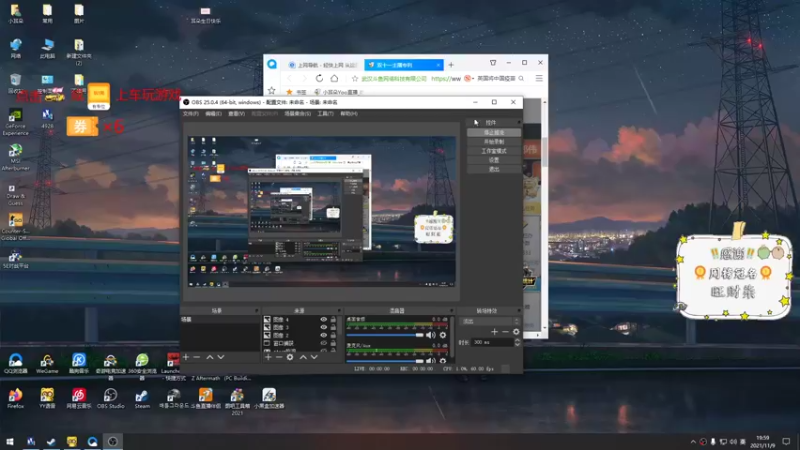This screenshot has width=800, height=450.
Task: Adjust transition duration stepper arrows
Action: [x=517, y=342]
